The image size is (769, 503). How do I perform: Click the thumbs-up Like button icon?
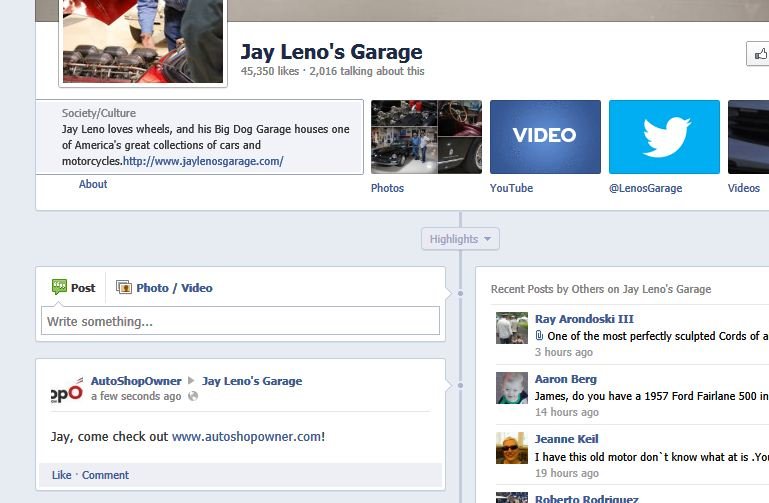click(x=760, y=54)
